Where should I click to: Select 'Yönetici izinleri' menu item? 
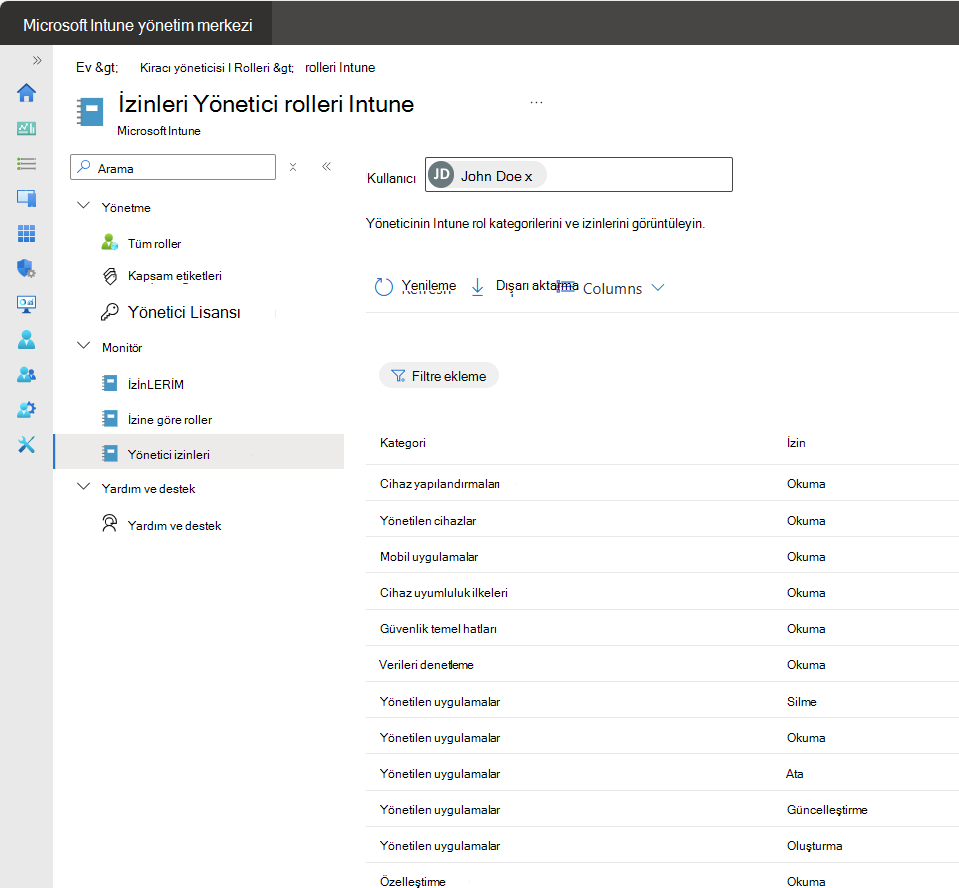click(199, 452)
